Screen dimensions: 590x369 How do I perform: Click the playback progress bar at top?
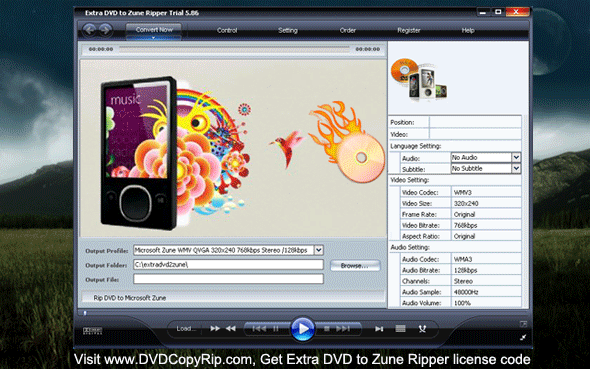pyautogui.click(x=234, y=49)
